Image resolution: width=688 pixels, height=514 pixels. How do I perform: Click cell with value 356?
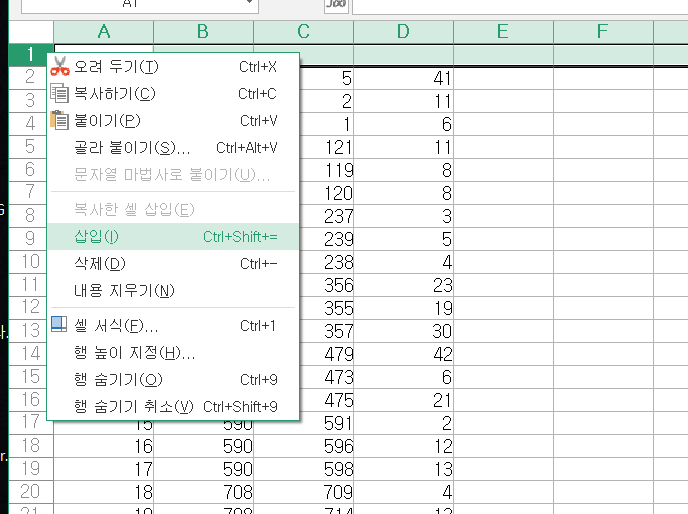tap(326, 285)
